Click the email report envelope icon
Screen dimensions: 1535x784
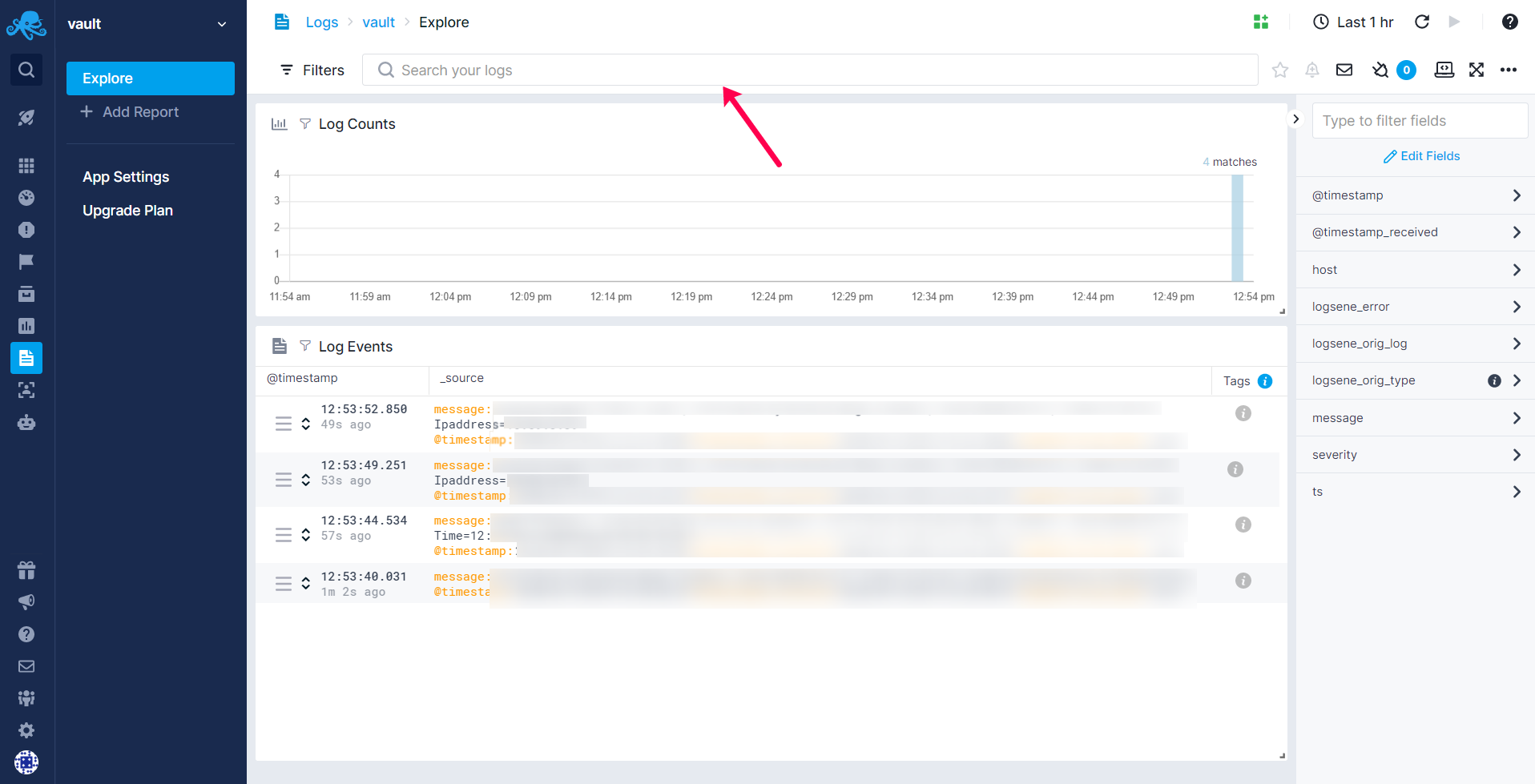[x=1344, y=70]
